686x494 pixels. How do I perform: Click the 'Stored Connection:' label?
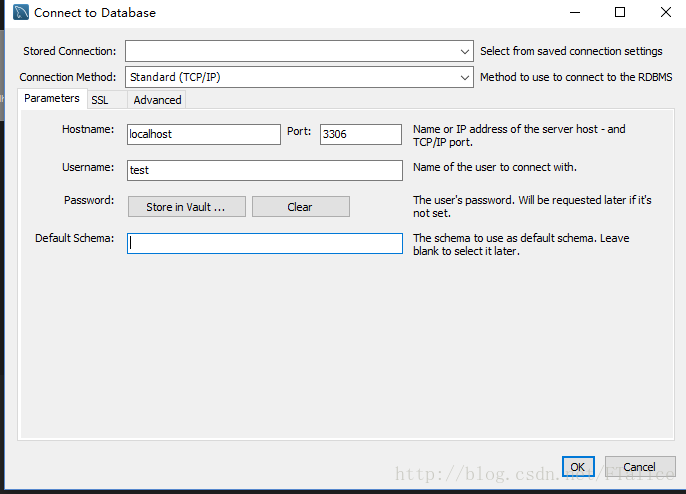pos(70,51)
